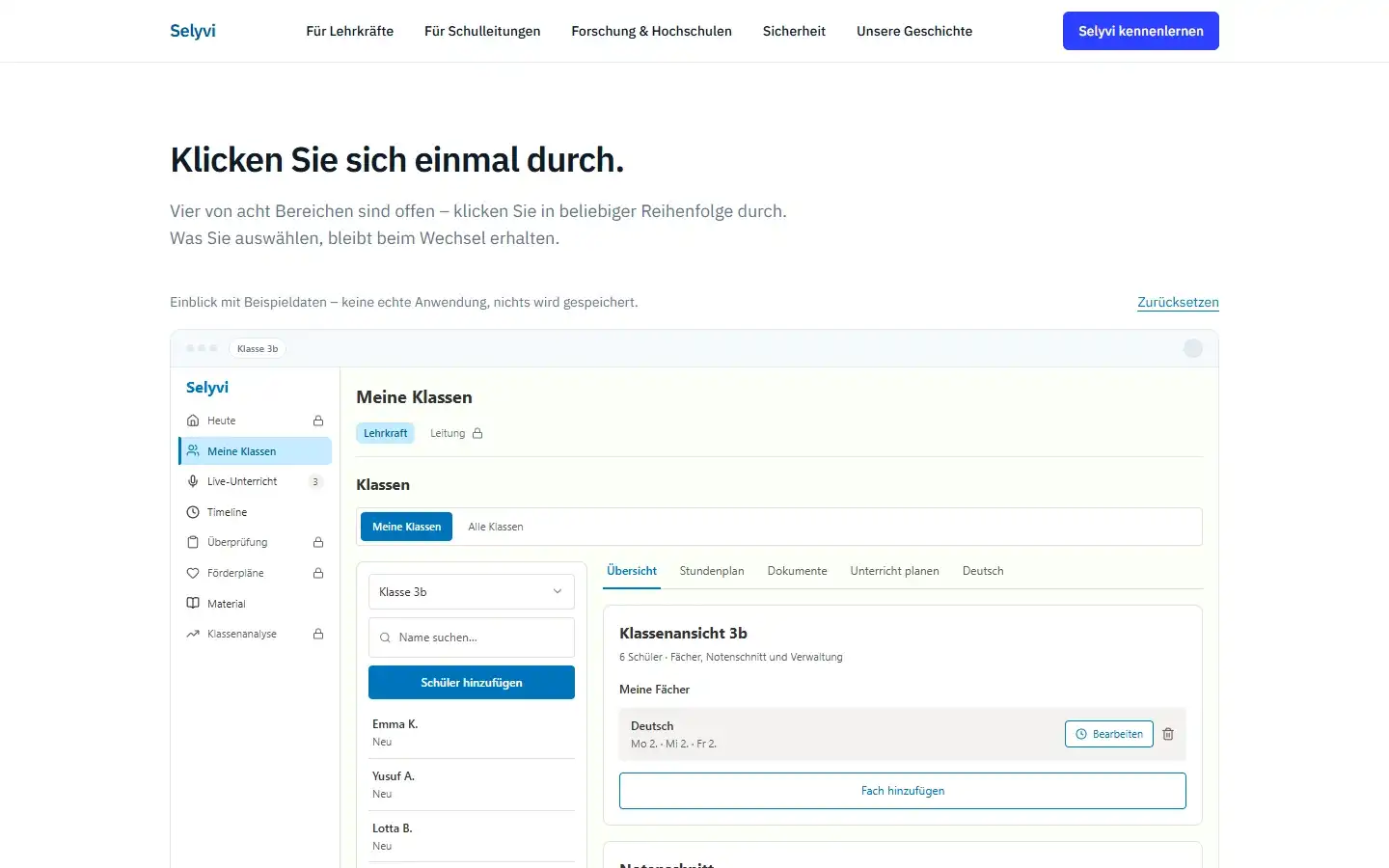This screenshot has height=868, width=1389.
Task: Click the Schüler hinzufügen button
Action: click(x=472, y=682)
